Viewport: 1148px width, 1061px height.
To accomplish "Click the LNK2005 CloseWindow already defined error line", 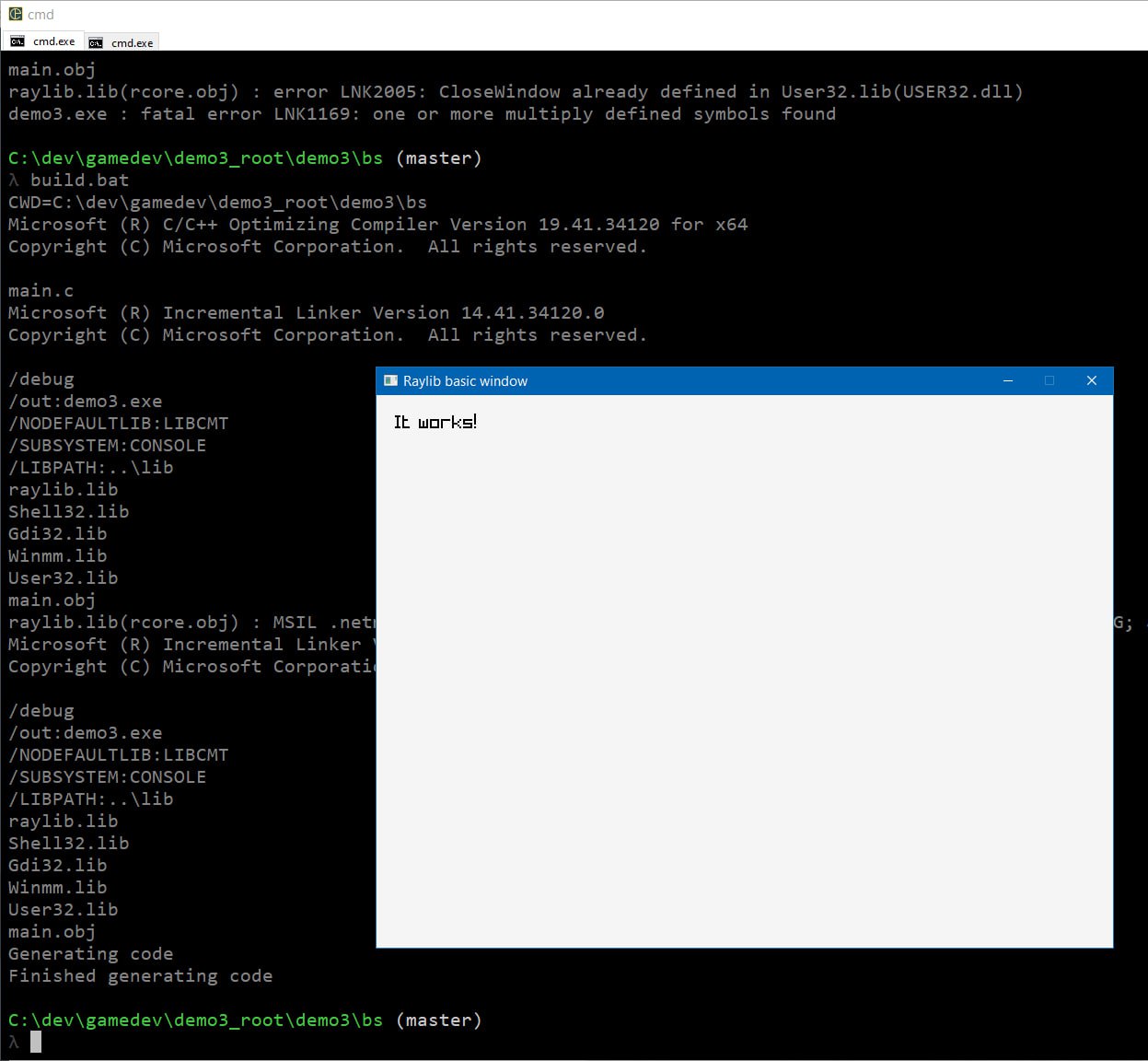I will 516,92.
